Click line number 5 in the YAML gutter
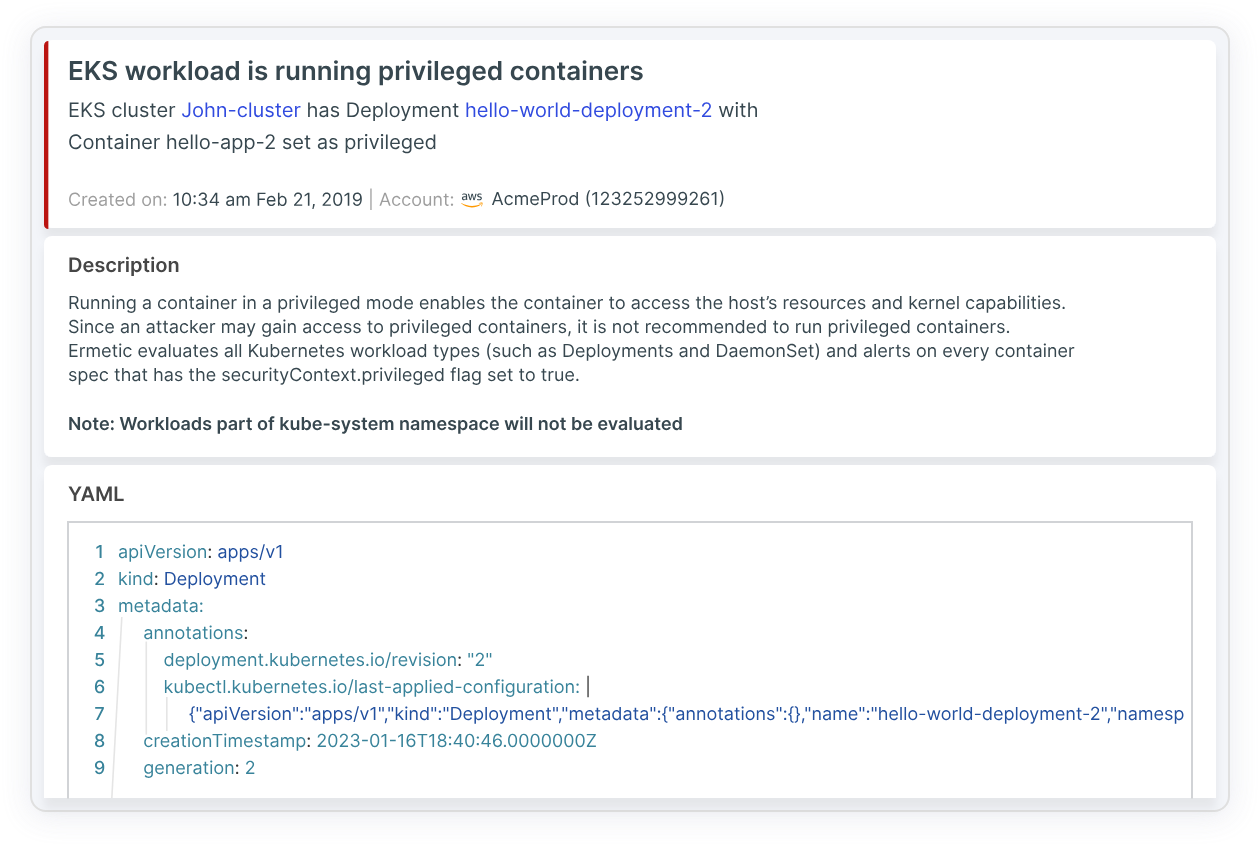 (99, 660)
